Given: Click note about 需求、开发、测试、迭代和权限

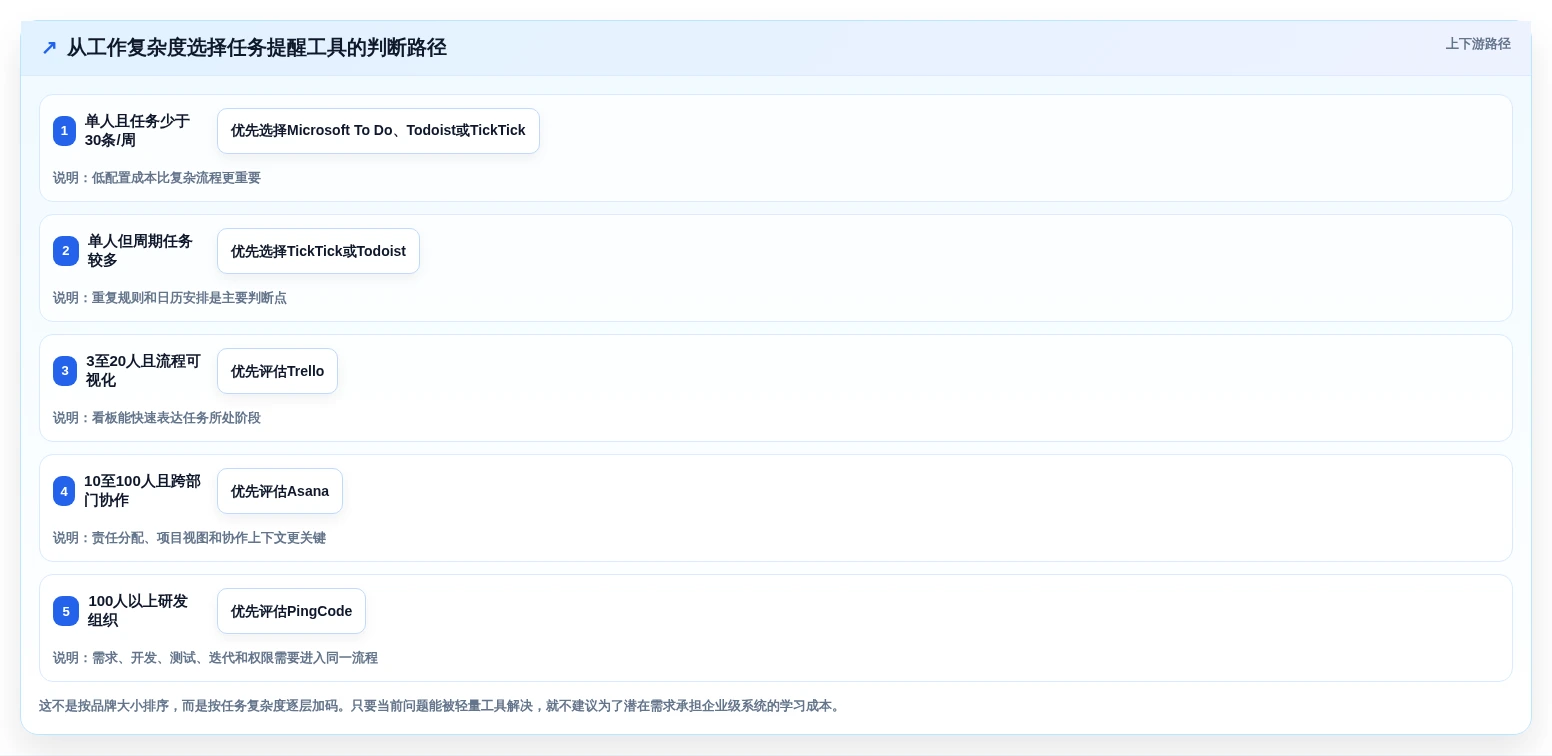Looking at the screenshot, I should coord(215,658).
